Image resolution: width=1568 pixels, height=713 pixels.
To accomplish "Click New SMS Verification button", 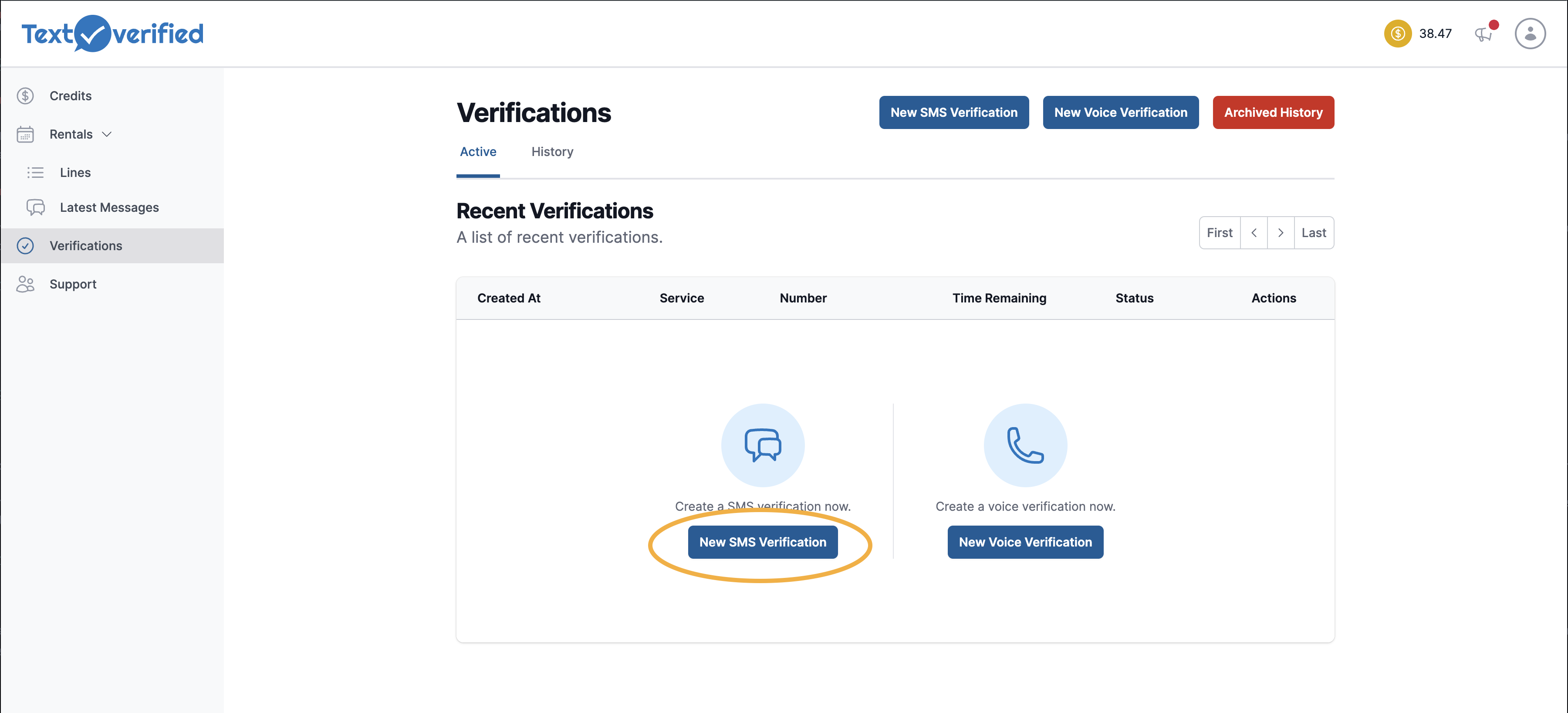I will (762, 541).
